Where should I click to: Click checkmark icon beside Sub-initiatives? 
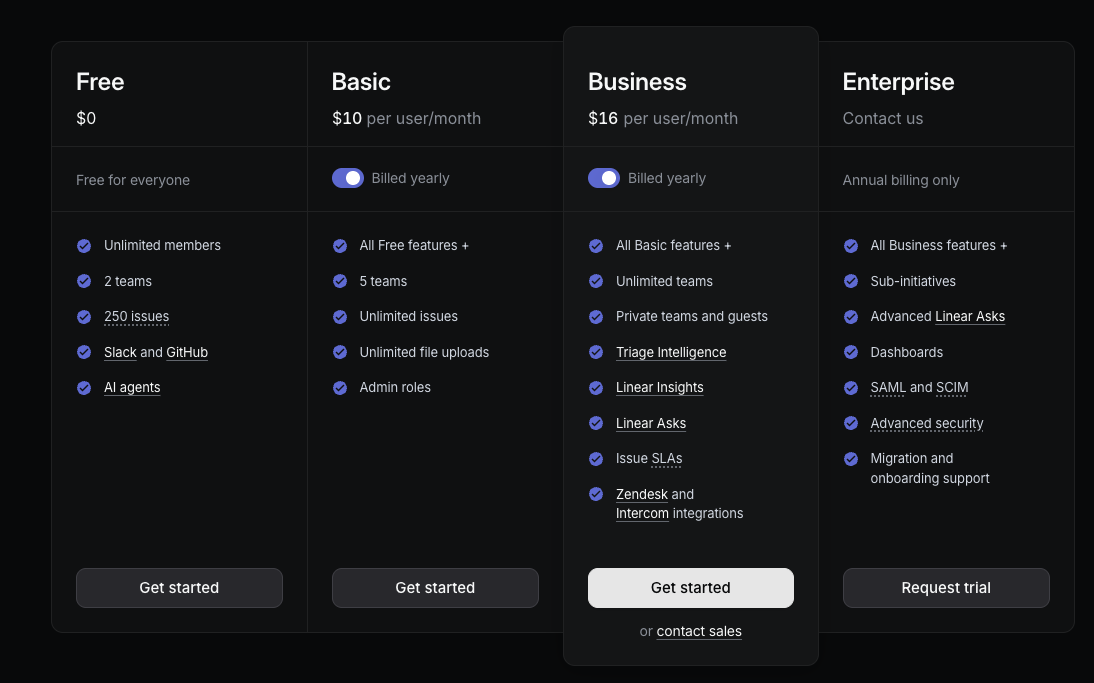(x=851, y=281)
